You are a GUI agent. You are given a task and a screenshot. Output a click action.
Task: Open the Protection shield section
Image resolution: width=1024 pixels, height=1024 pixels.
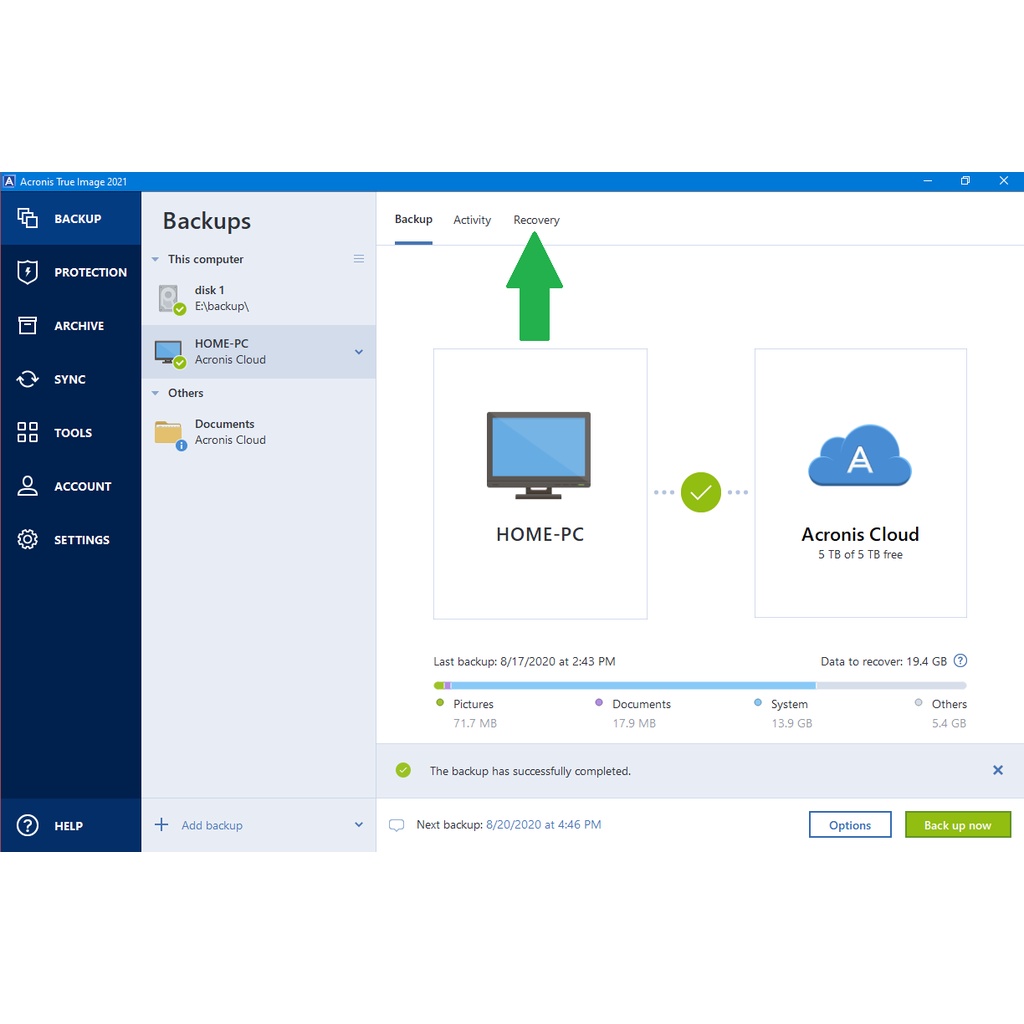click(71, 272)
